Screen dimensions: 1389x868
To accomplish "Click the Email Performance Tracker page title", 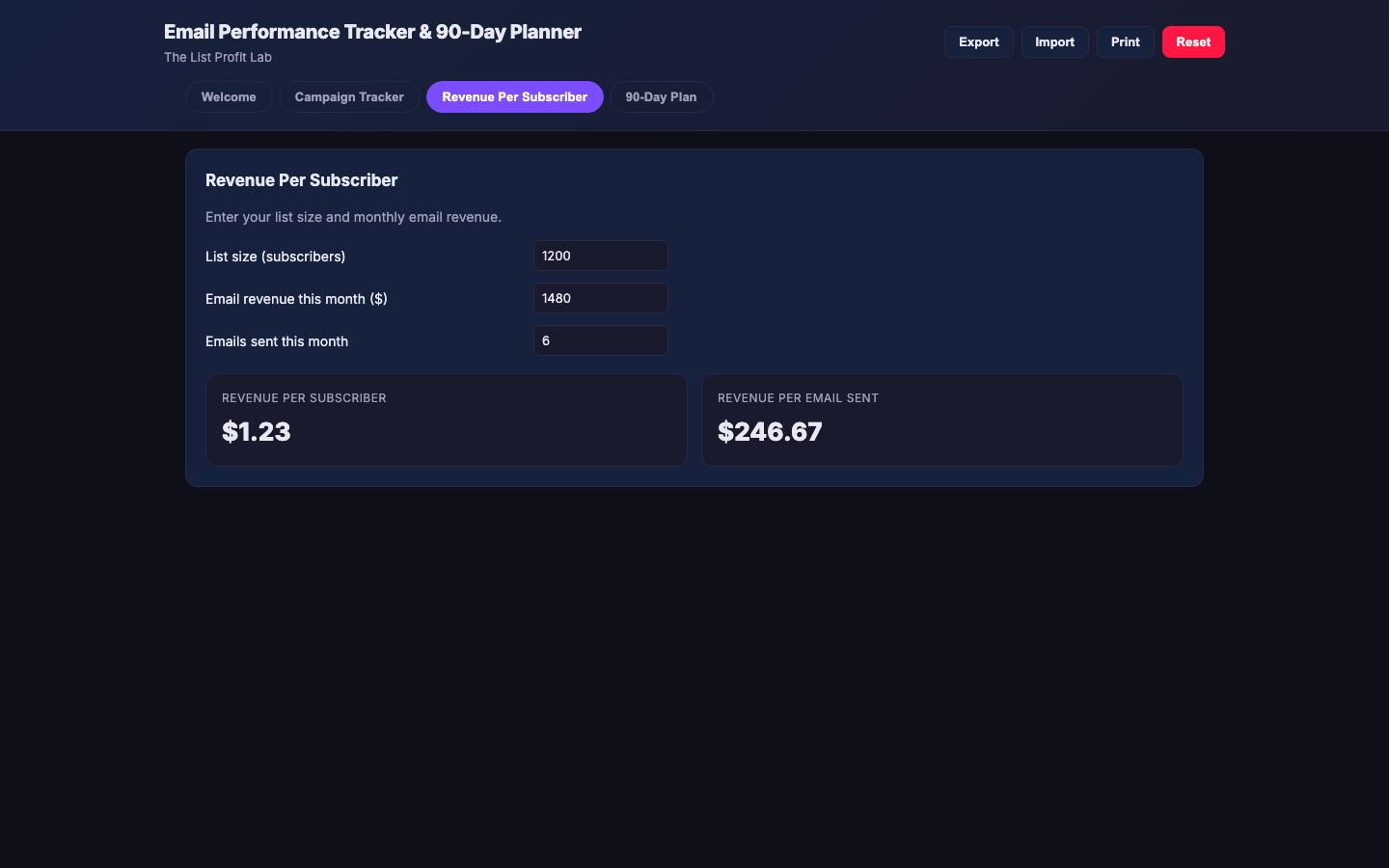I will [372, 32].
